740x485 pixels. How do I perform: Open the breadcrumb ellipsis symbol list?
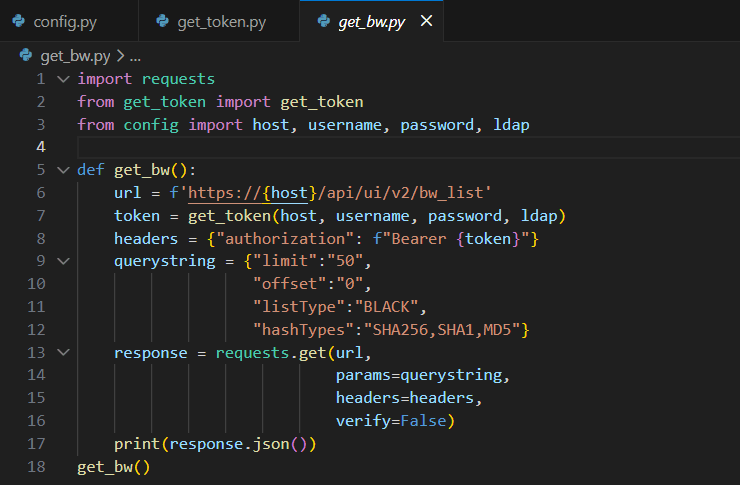point(135,57)
